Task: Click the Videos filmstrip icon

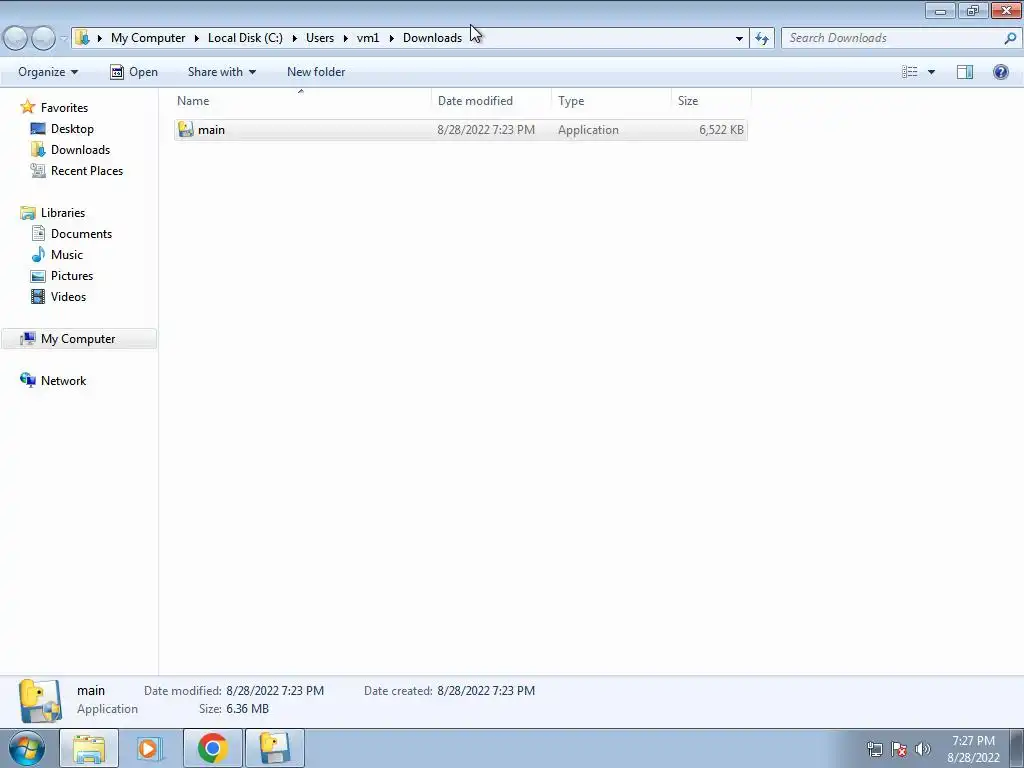Action: (x=38, y=296)
